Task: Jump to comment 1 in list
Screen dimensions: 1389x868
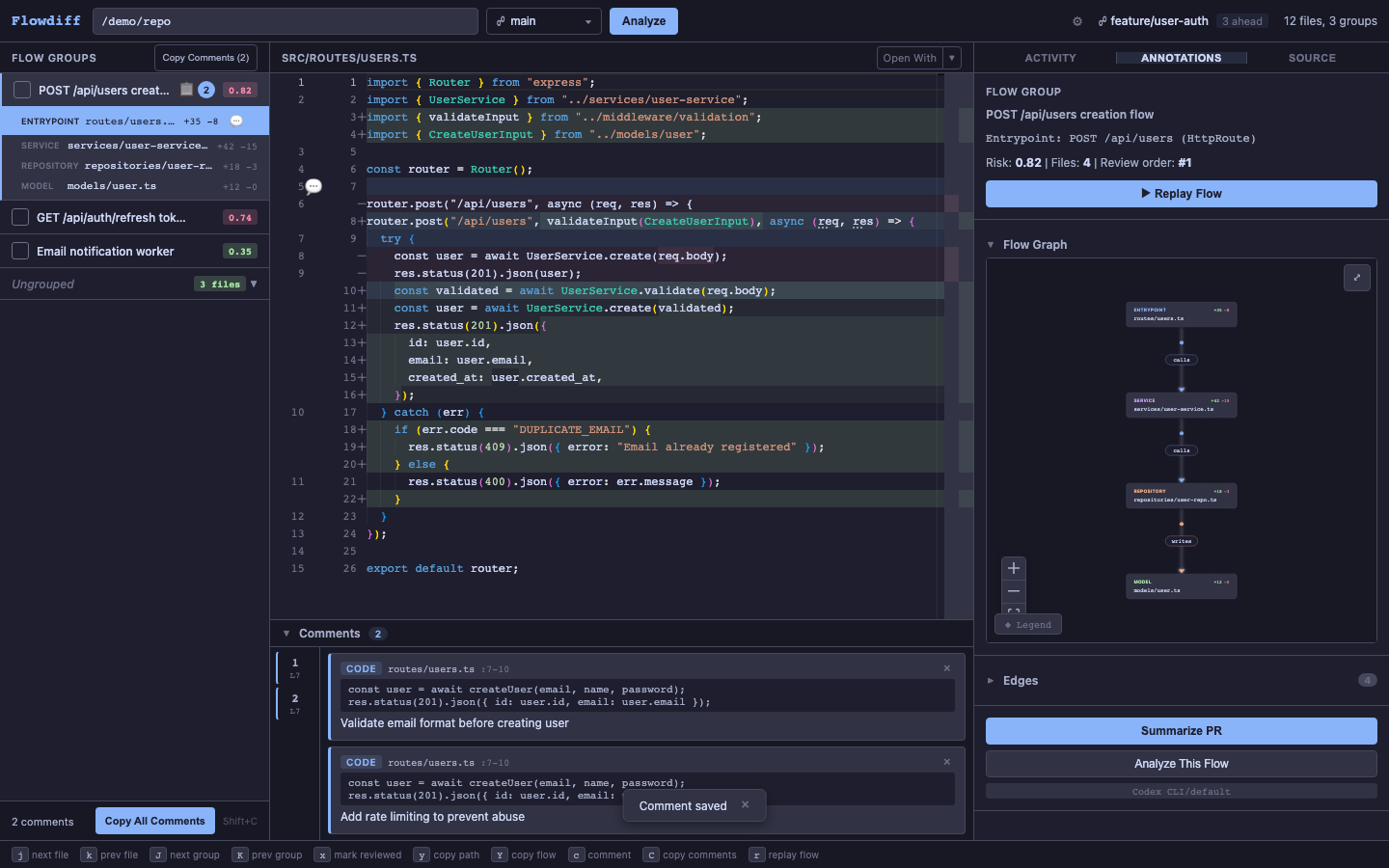Action: click(295, 667)
